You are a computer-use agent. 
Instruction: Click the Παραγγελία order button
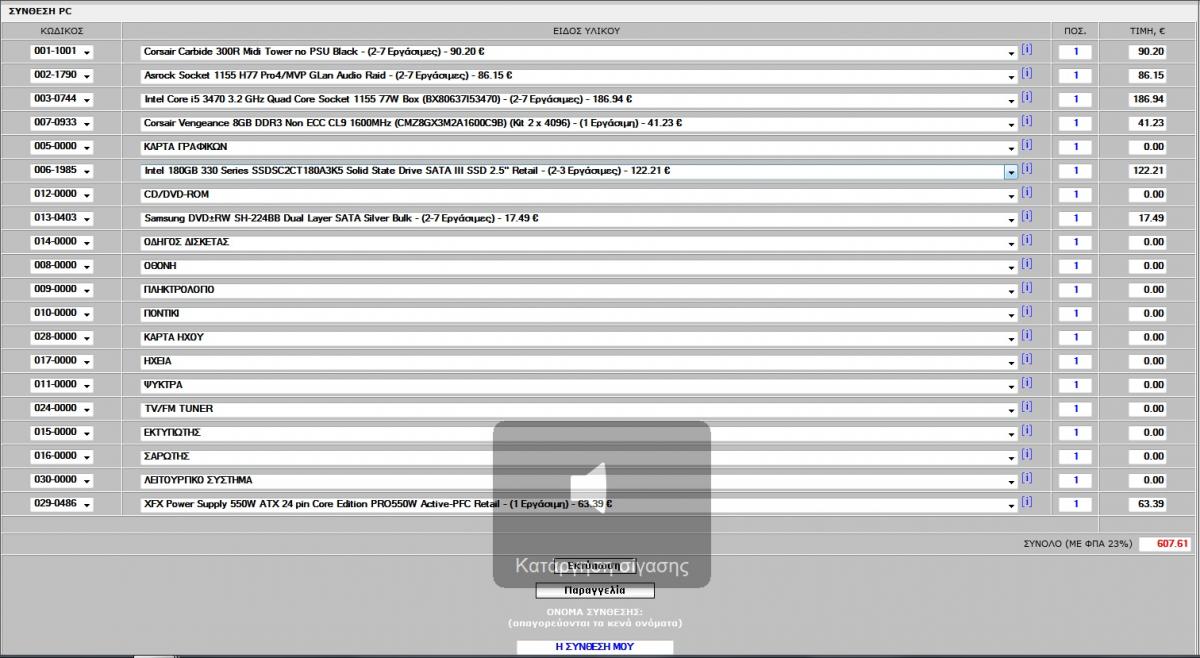(594, 591)
